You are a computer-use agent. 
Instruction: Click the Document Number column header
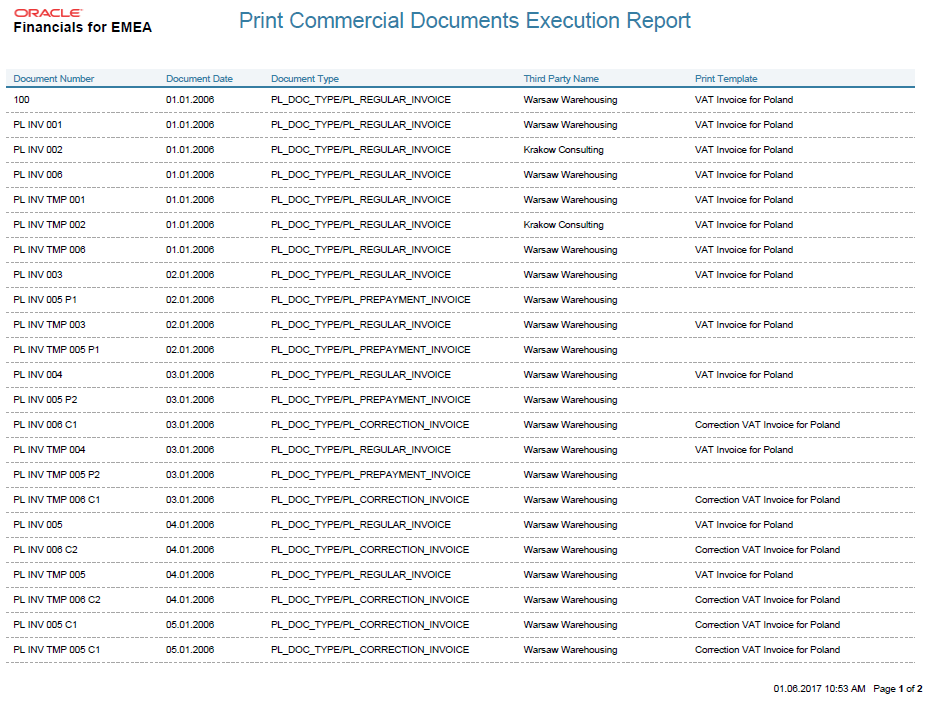point(54,79)
